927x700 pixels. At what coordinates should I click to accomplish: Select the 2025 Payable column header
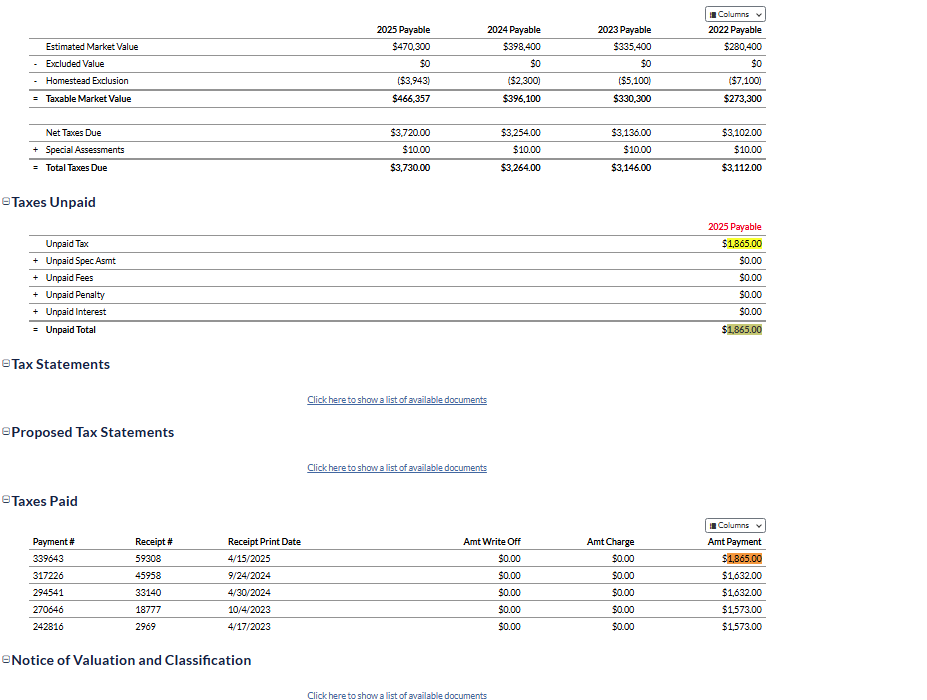click(x=403, y=30)
